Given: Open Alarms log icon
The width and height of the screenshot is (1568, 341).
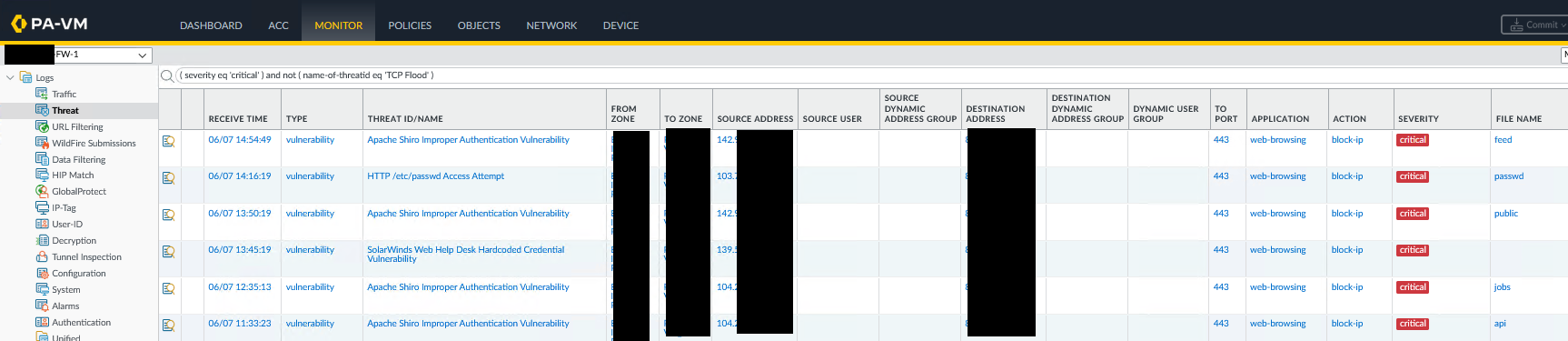Looking at the screenshot, I should 41,306.
